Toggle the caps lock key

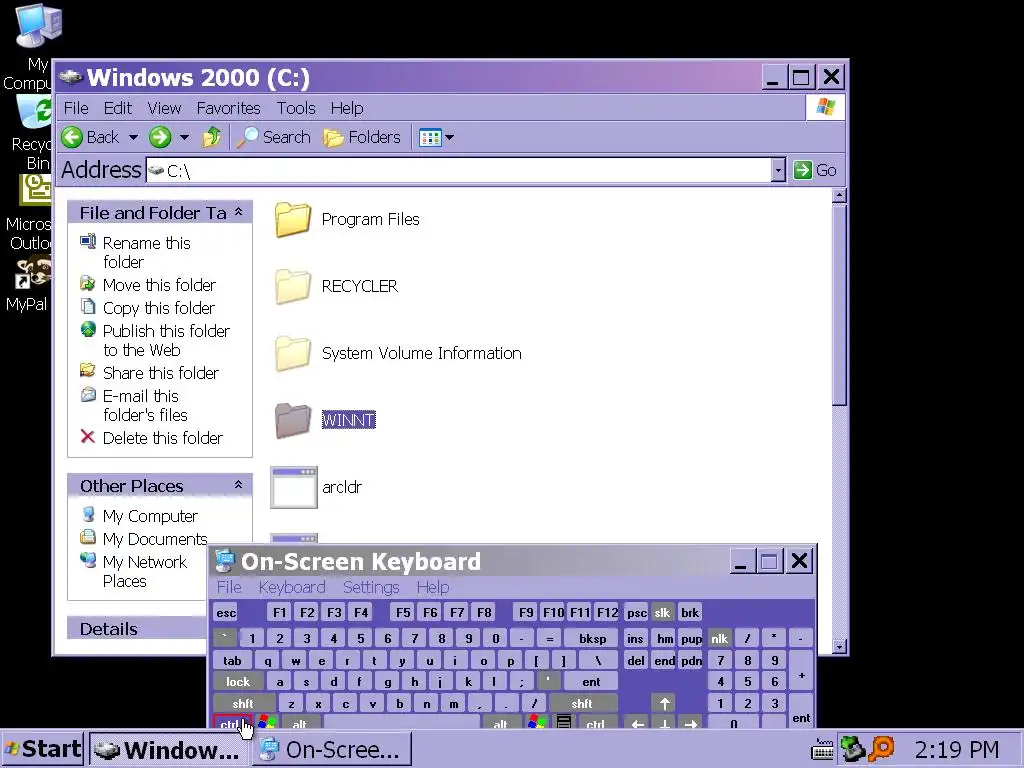pos(238,682)
